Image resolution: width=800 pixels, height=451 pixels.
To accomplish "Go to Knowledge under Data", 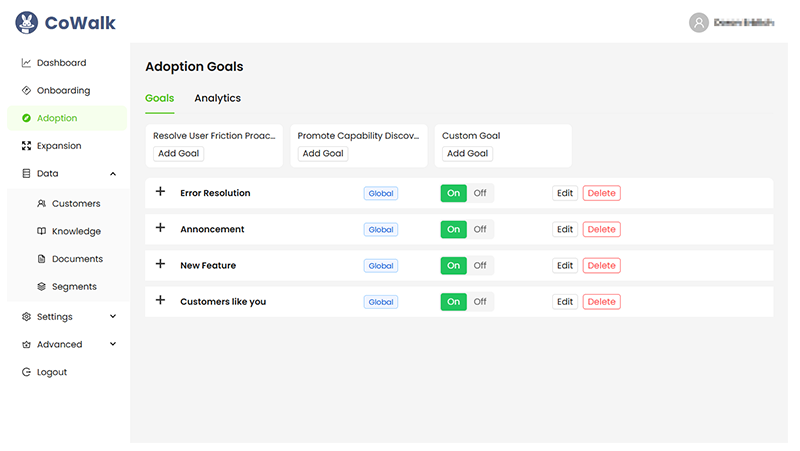I will click(x=68, y=231).
